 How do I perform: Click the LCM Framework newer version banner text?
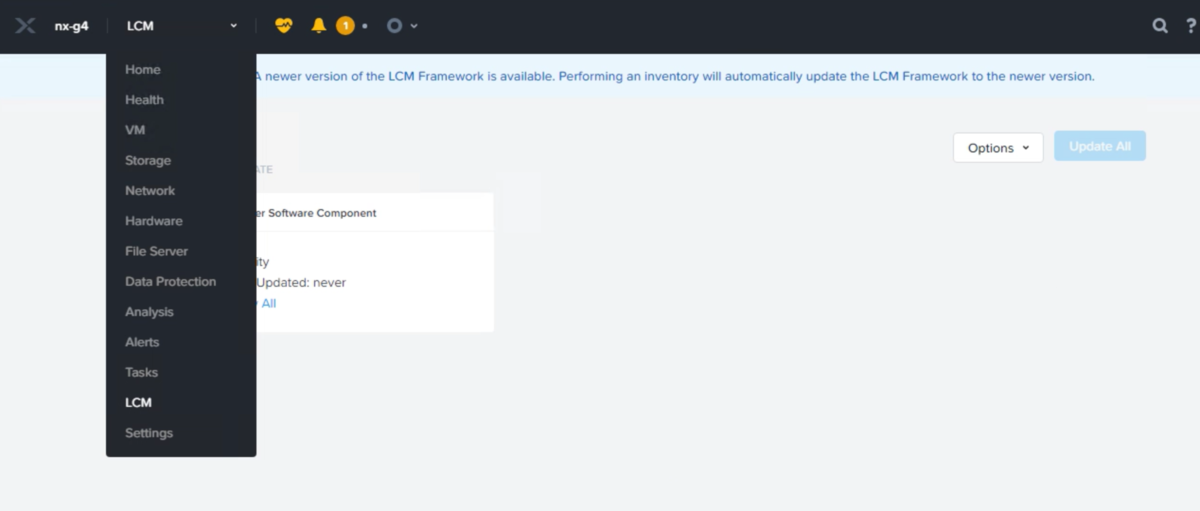click(x=675, y=76)
